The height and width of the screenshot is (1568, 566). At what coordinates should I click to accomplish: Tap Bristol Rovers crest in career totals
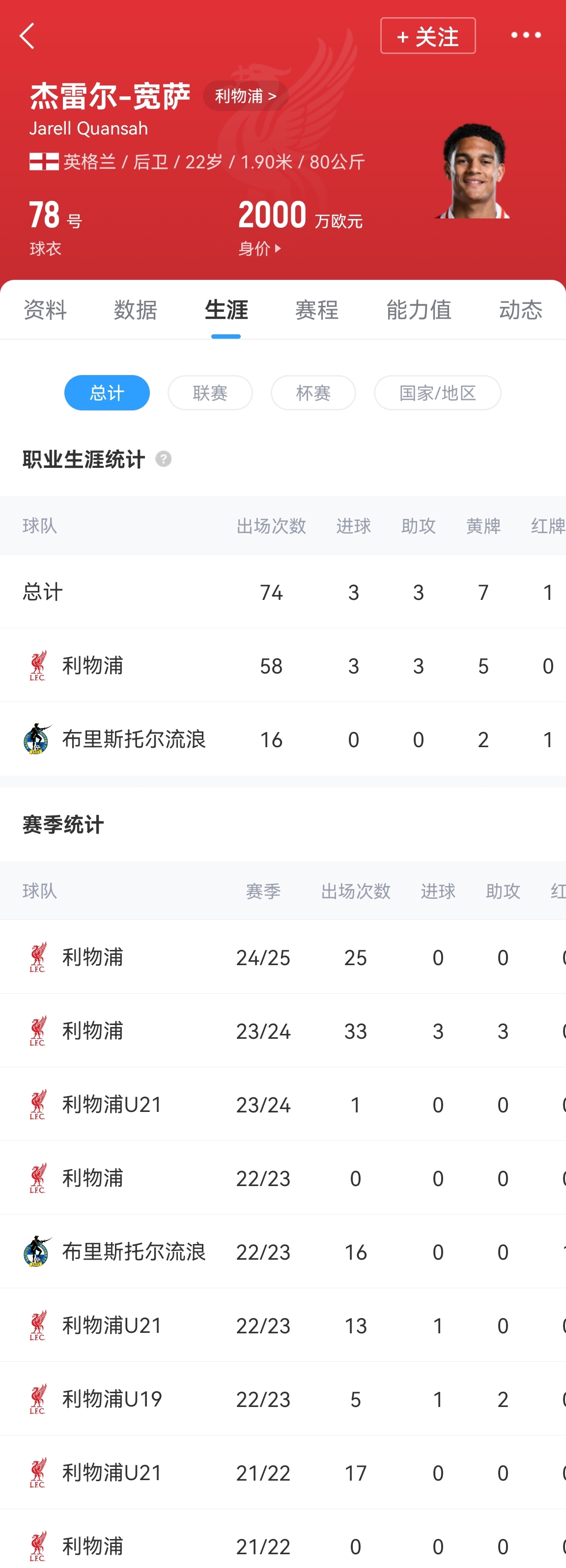[x=38, y=739]
